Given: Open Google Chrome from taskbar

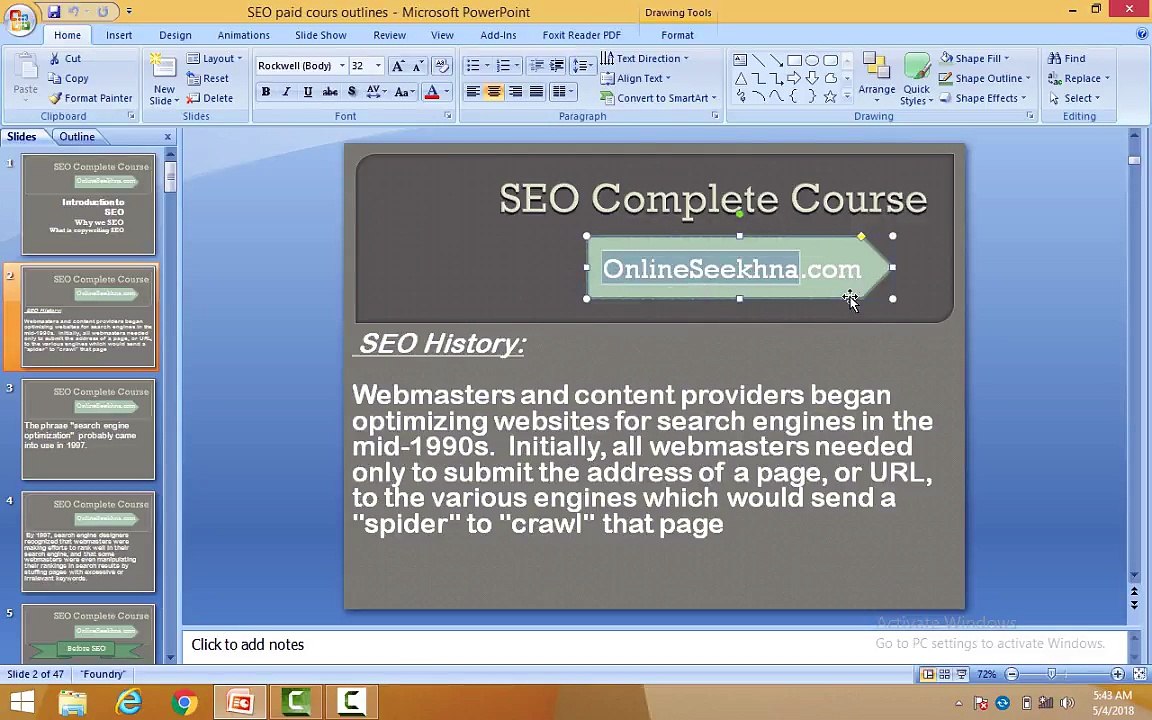Looking at the screenshot, I should [184, 702].
